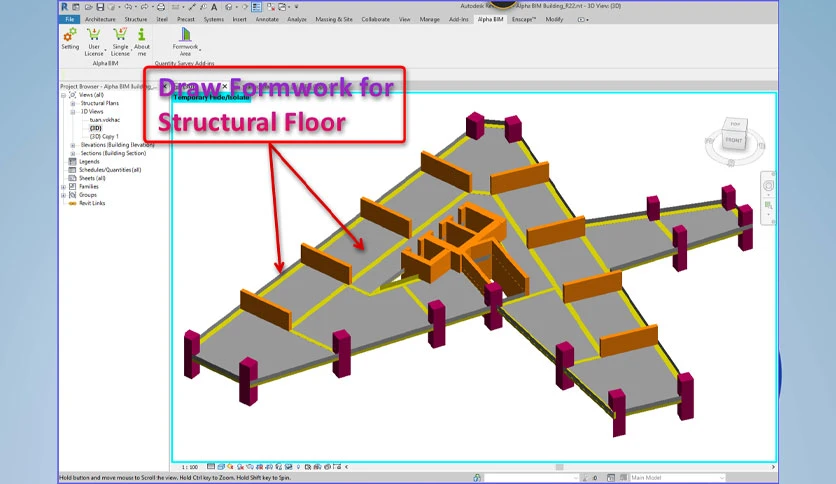This screenshot has height=484, width=836.
Task: Click the Legends icon in Project Browser
Action: (73, 162)
